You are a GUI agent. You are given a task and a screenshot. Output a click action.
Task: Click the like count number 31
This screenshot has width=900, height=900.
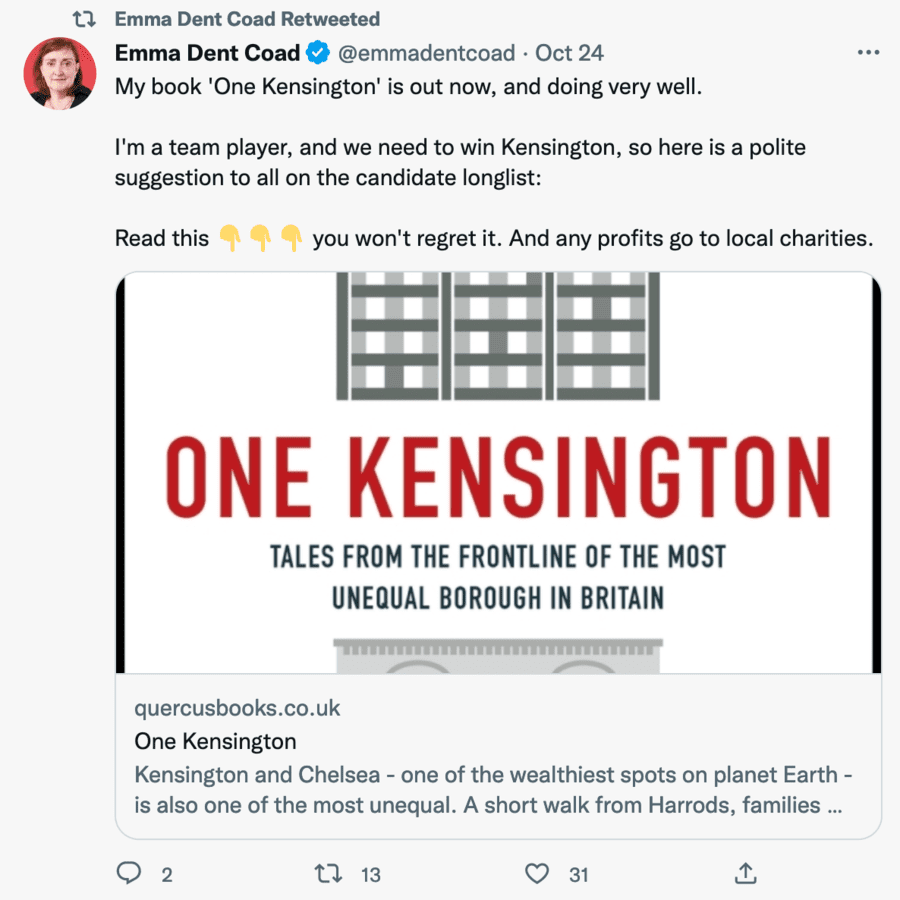click(x=578, y=874)
